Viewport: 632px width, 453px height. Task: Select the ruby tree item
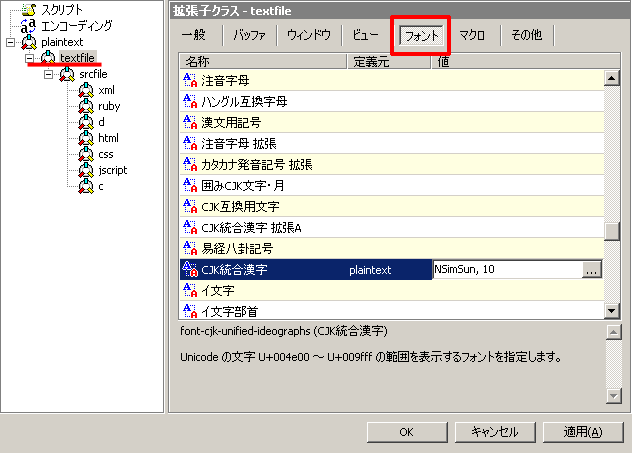click(109, 106)
